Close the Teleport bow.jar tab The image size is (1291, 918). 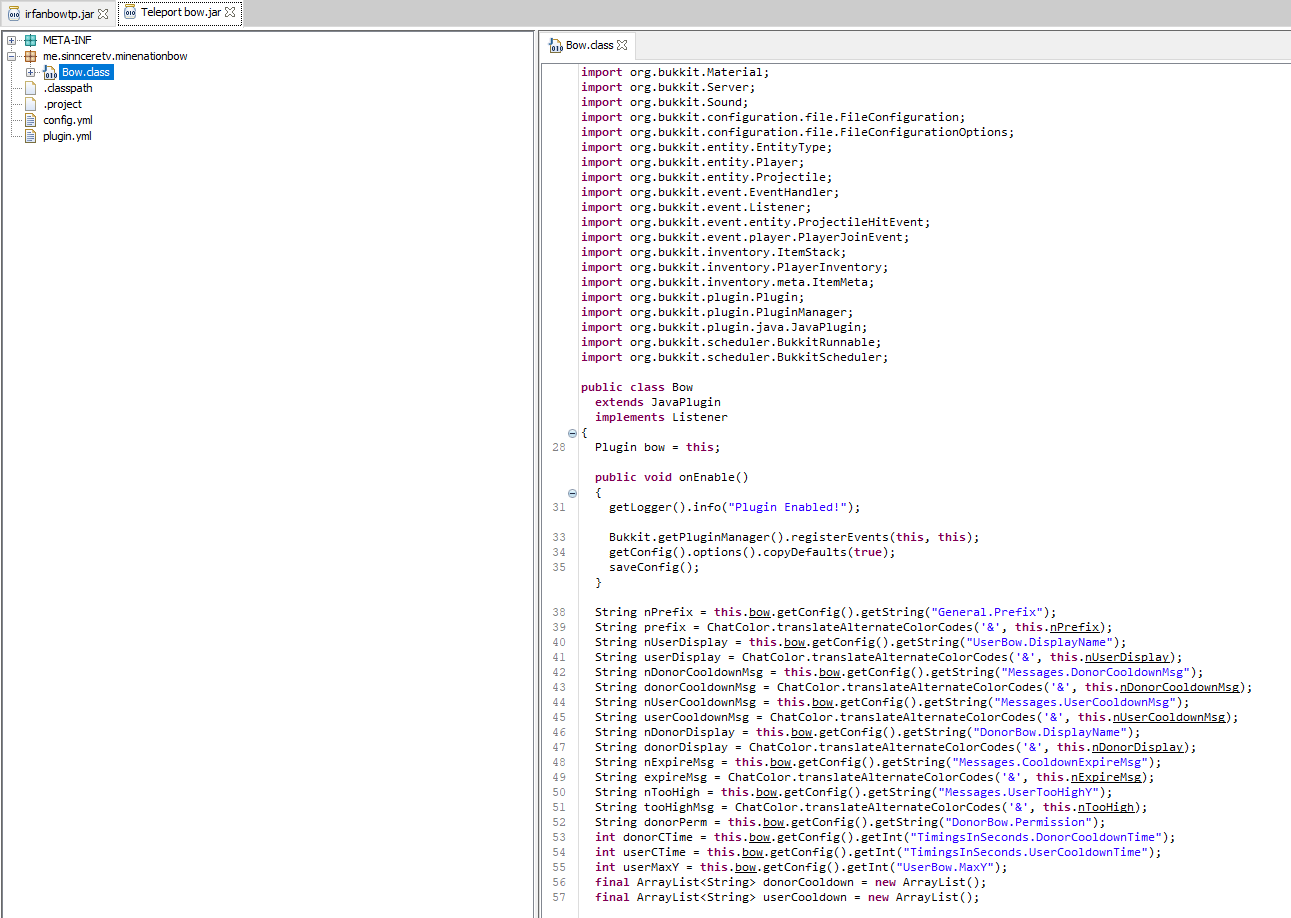click(230, 12)
